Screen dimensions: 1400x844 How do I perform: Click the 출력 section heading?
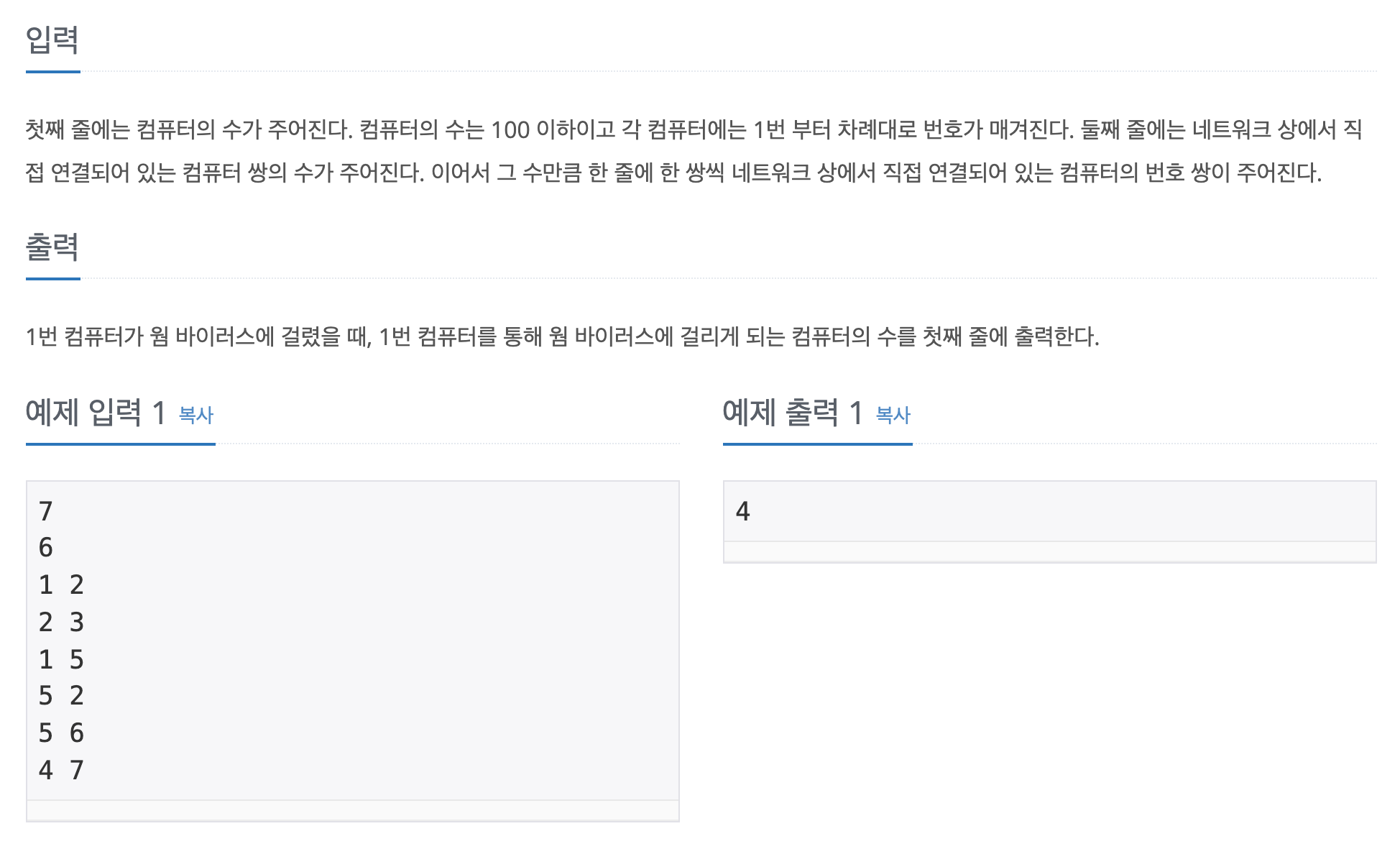52,247
